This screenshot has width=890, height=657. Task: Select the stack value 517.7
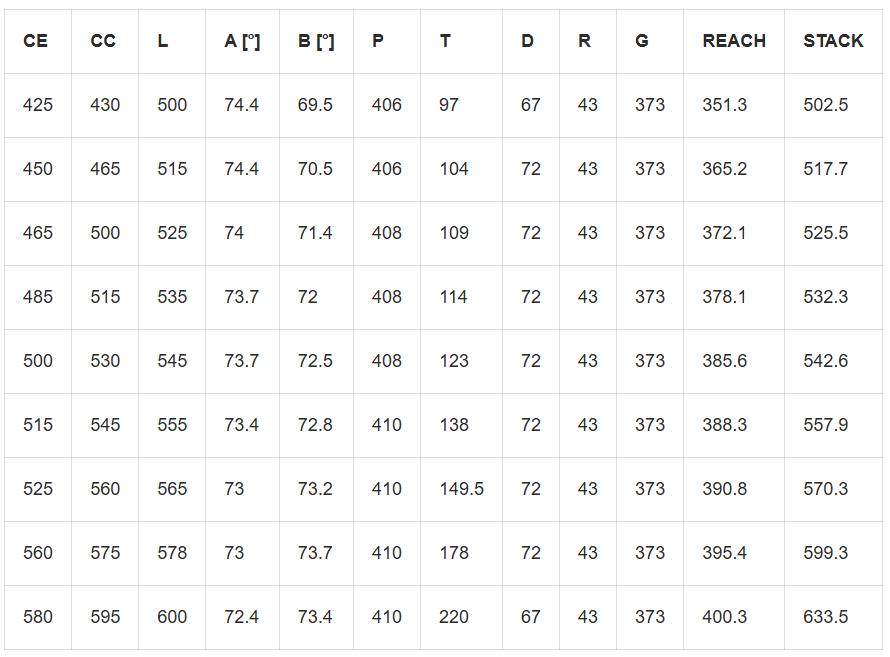(825, 169)
